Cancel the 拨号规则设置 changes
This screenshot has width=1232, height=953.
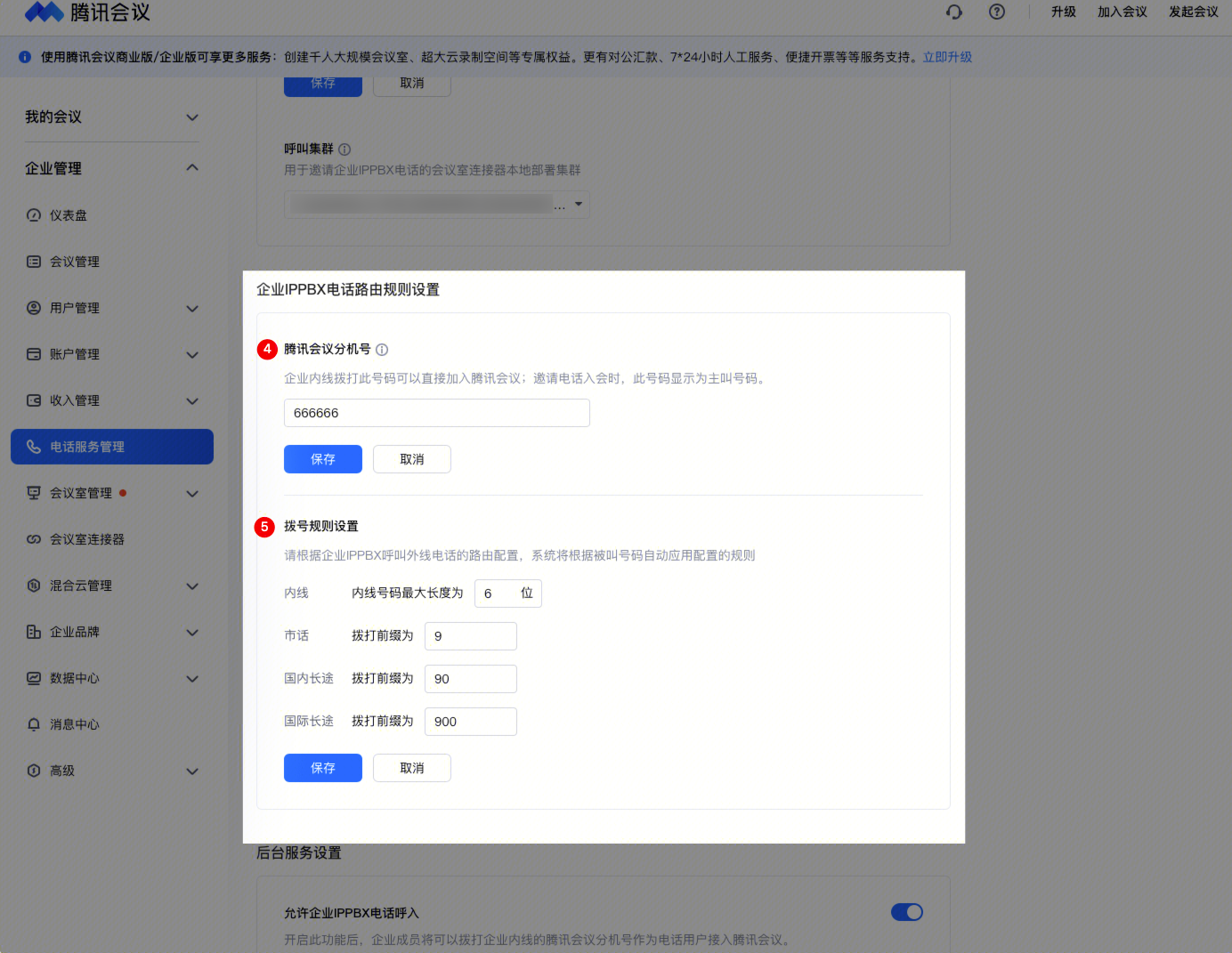(412, 768)
